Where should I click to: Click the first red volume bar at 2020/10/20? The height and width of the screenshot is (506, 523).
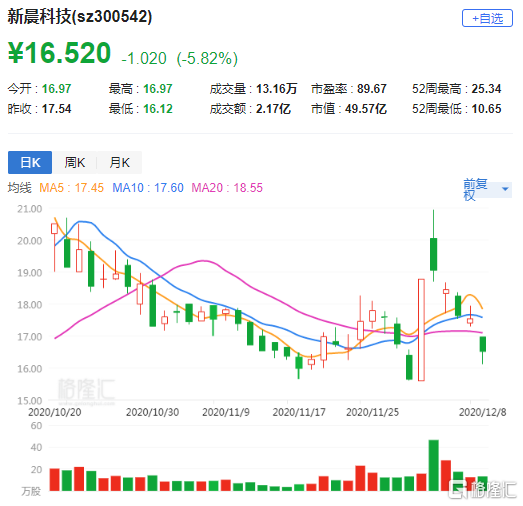pos(54,480)
